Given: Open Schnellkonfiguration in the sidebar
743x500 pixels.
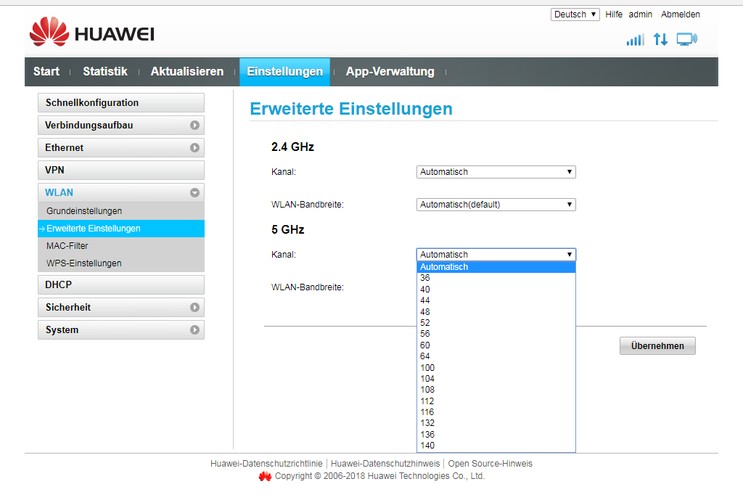Looking at the screenshot, I should pos(121,103).
